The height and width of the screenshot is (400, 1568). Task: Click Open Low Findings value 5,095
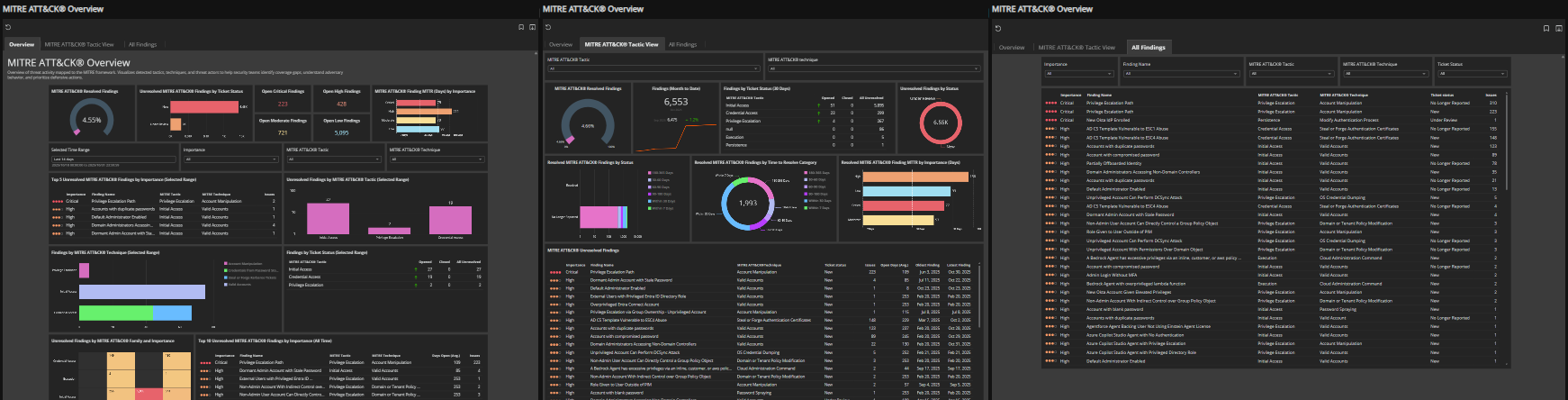point(341,132)
